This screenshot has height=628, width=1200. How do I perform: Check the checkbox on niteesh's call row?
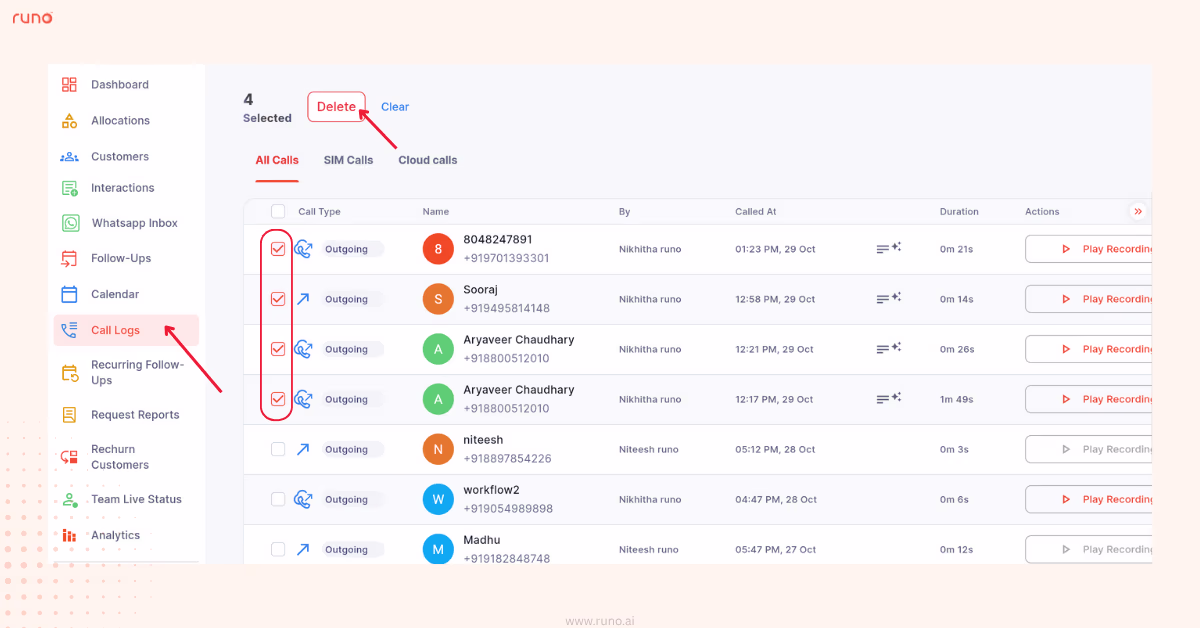click(277, 449)
